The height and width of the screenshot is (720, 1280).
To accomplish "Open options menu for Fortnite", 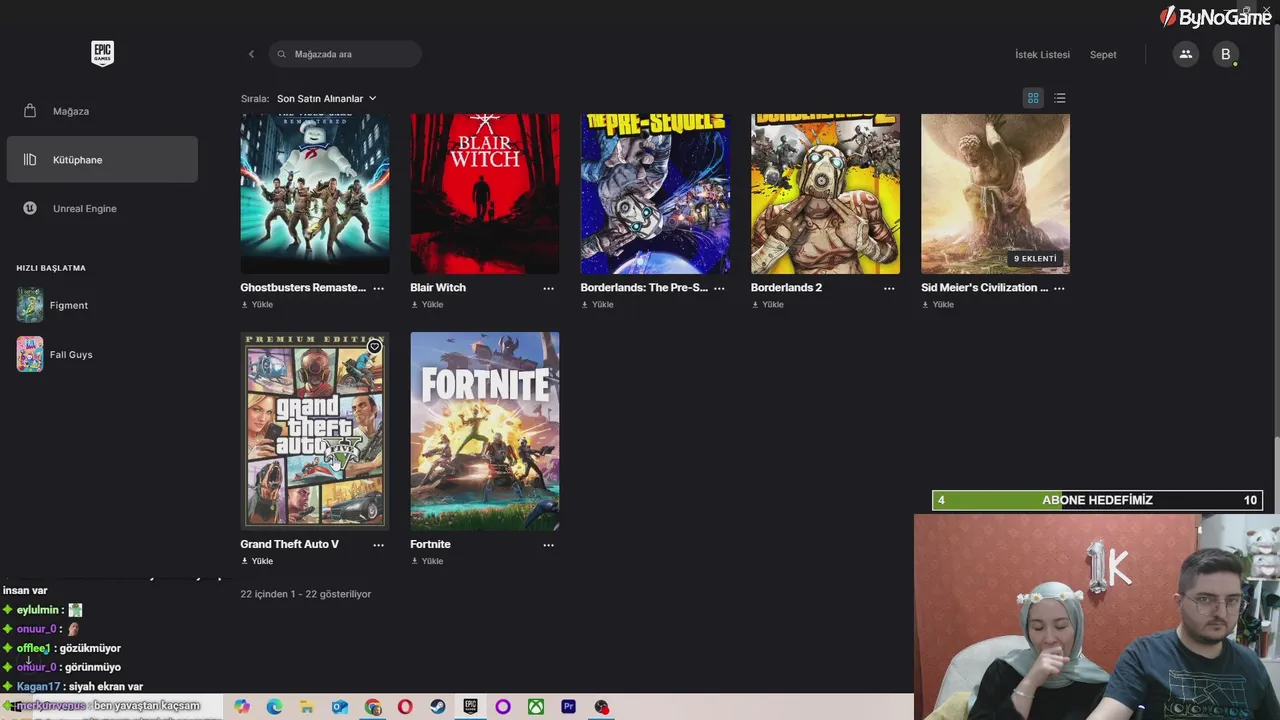I will (x=548, y=545).
